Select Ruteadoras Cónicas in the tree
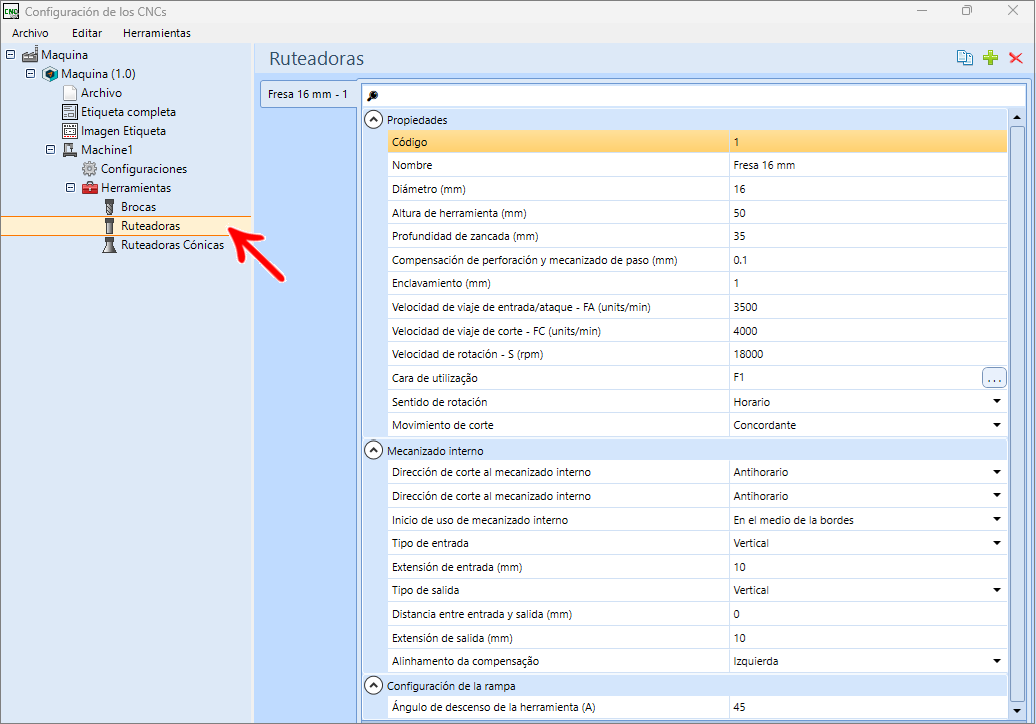Image resolution: width=1036 pixels, height=724 pixels. (172, 245)
